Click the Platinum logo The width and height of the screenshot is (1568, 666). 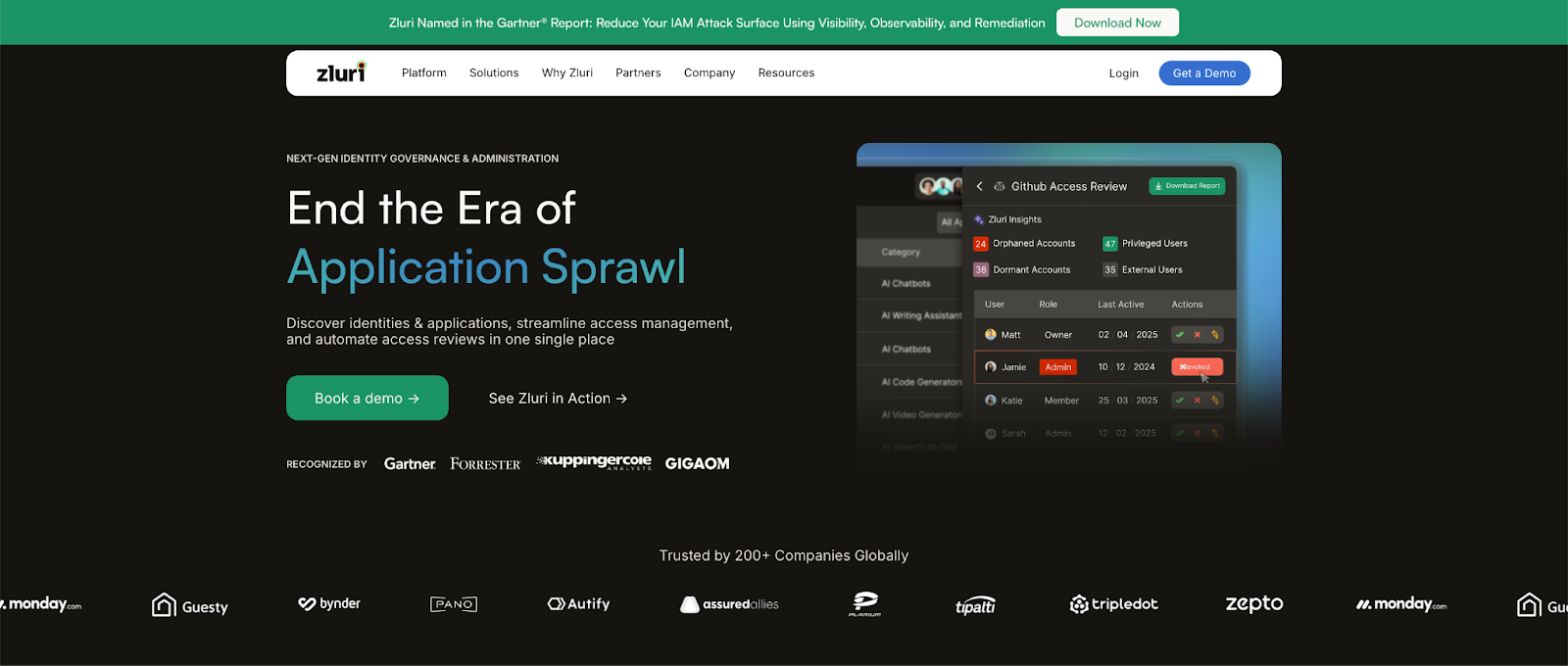coord(864,604)
